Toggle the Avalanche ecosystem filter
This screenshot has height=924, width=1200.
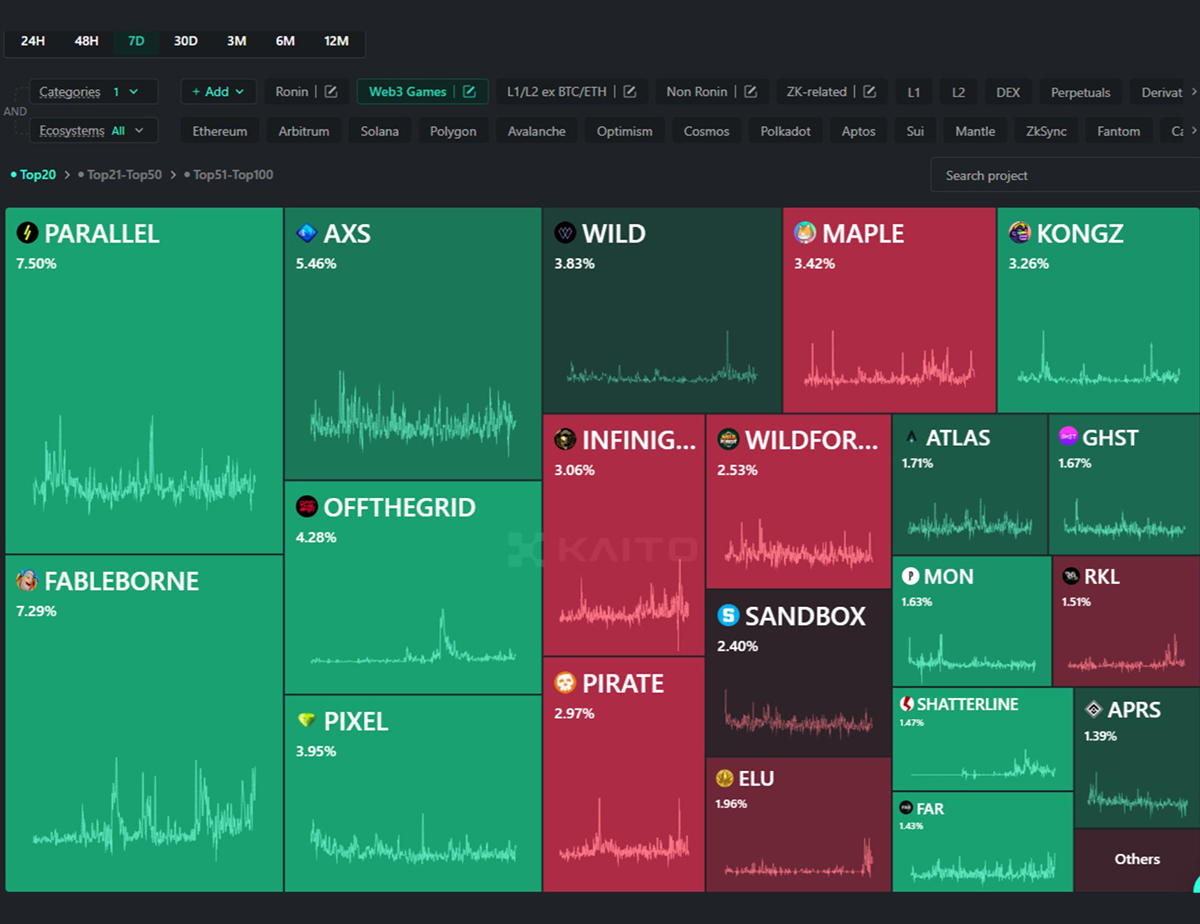[537, 131]
